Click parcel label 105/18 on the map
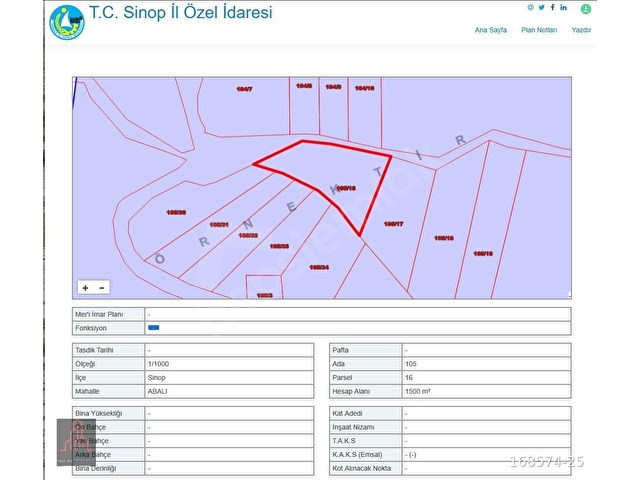 point(444,238)
